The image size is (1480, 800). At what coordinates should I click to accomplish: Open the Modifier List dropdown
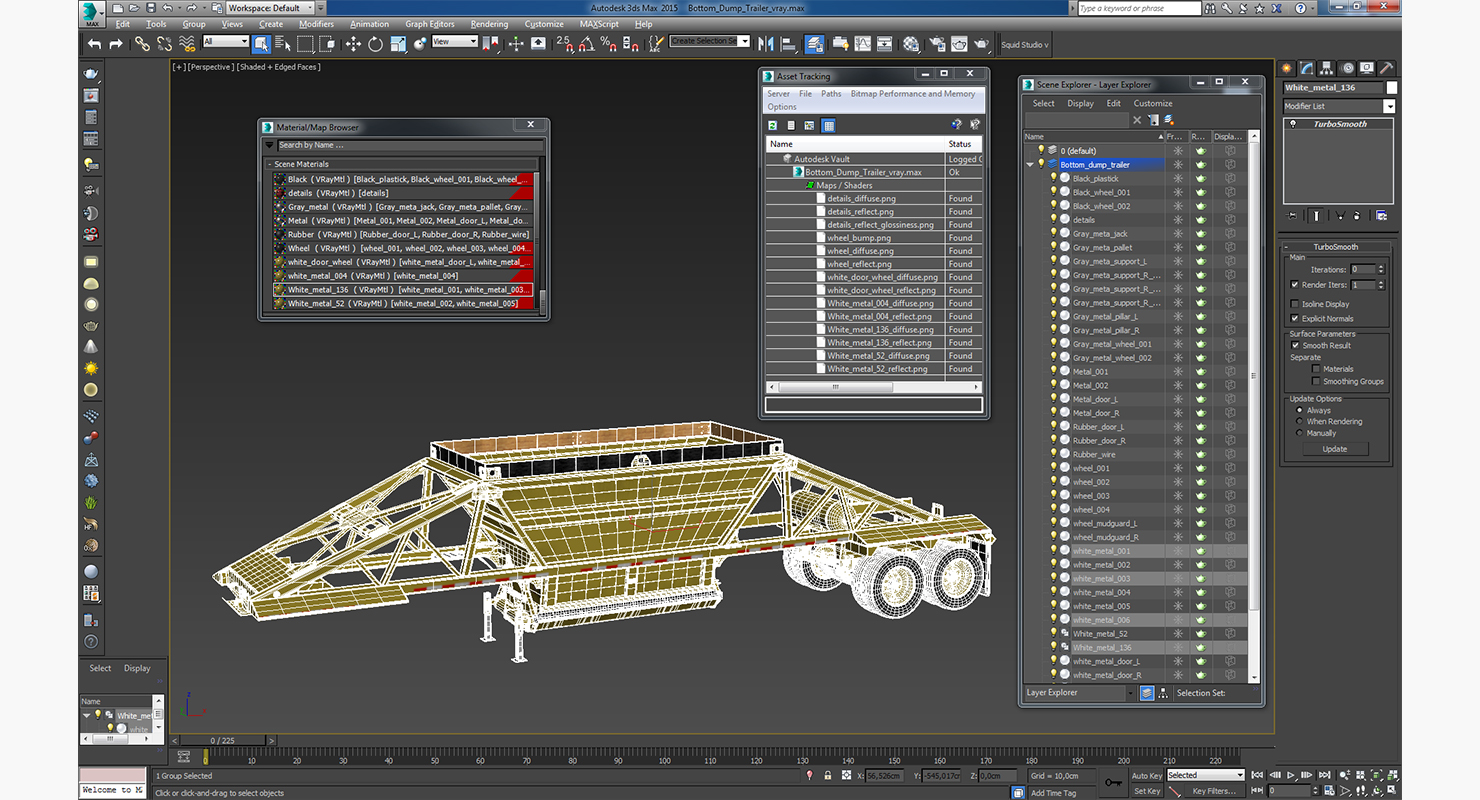click(1389, 106)
